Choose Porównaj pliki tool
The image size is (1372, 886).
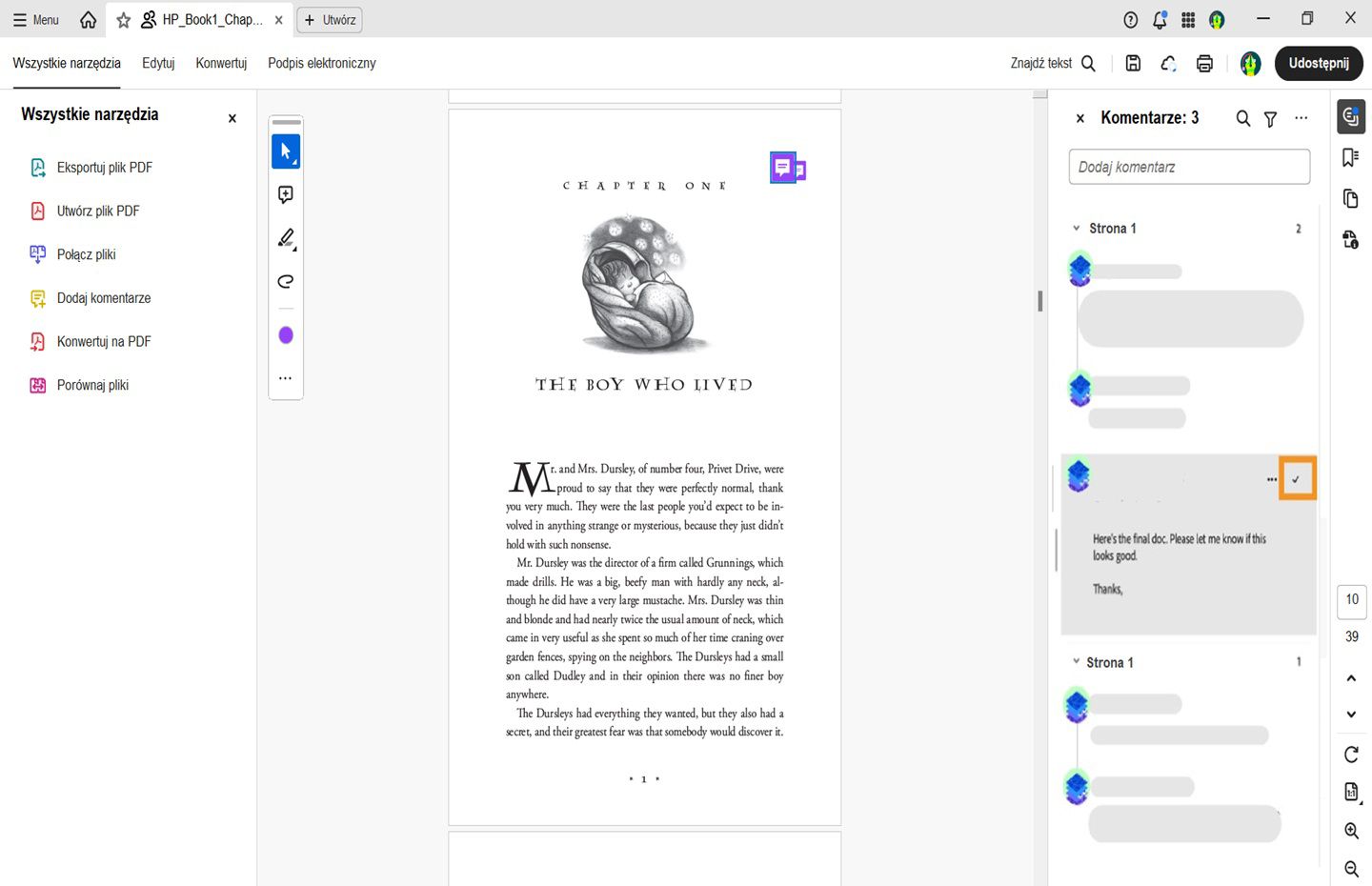click(x=79, y=385)
